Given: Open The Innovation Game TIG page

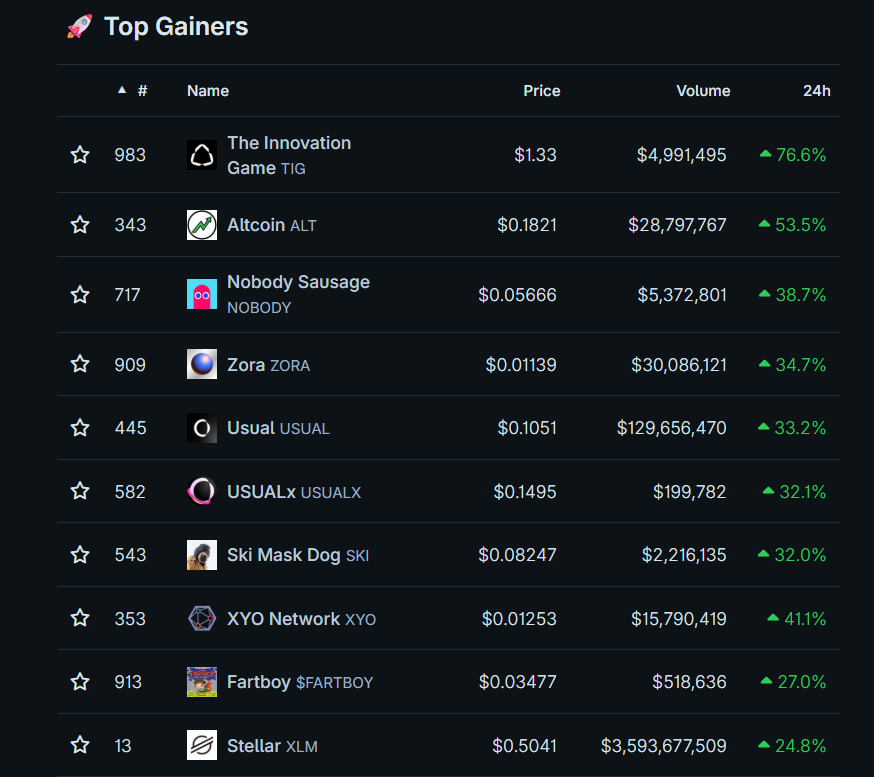Looking at the screenshot, I should pyautogui.click(x=289, y=155).
